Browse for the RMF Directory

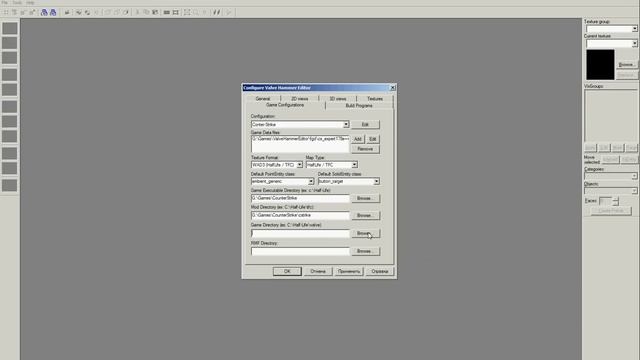pos(365,251)
